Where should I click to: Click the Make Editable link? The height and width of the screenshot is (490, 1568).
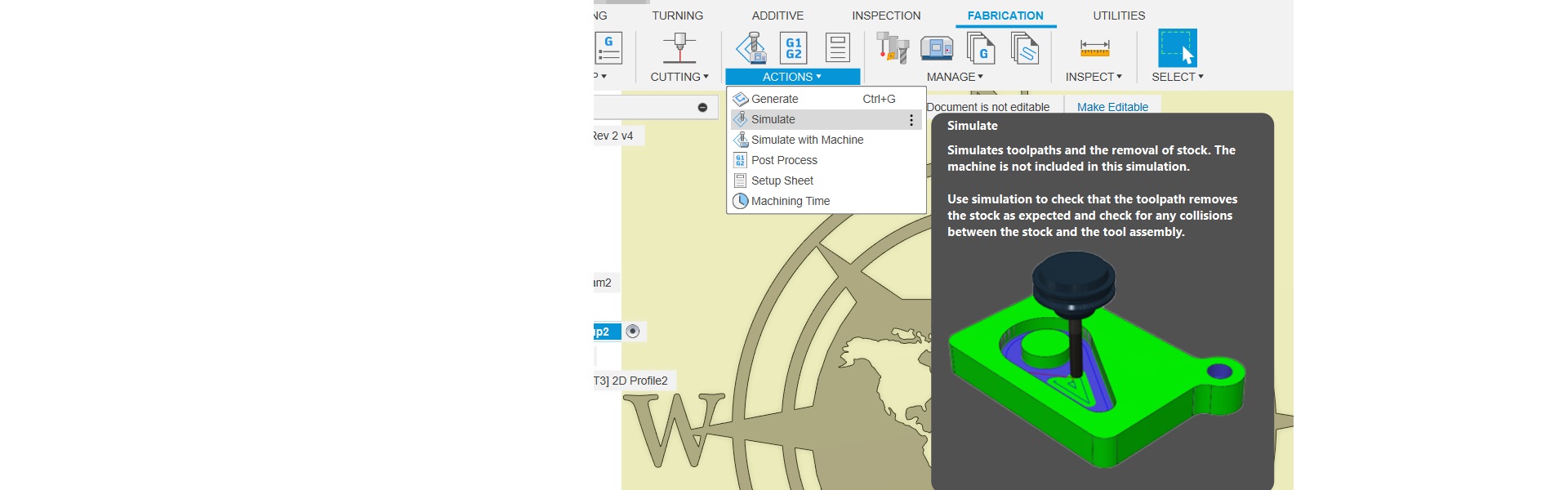[1111, 107]
